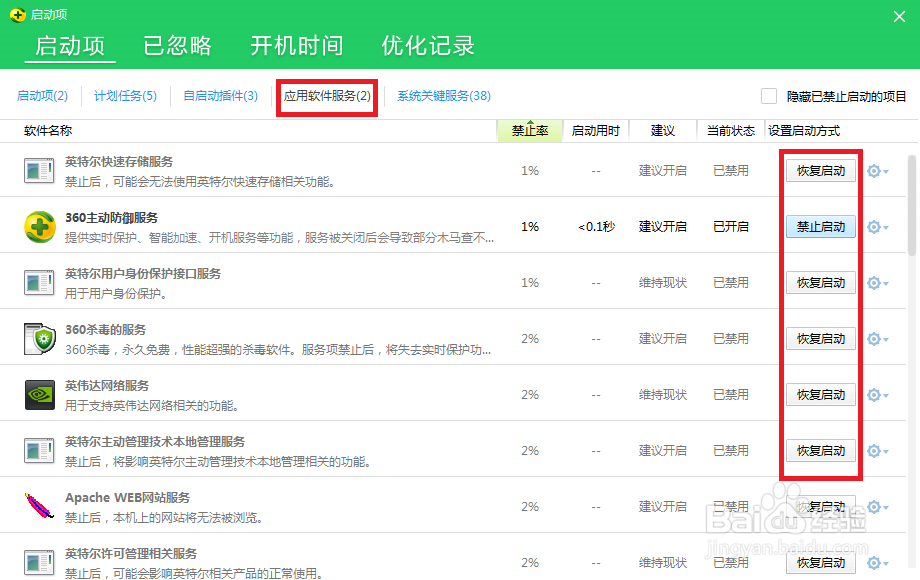Click the 英特尔主动管理技术本地管理服务 icon
The image size is (920, 580).
pyautogui.click(x=39, y=450)
